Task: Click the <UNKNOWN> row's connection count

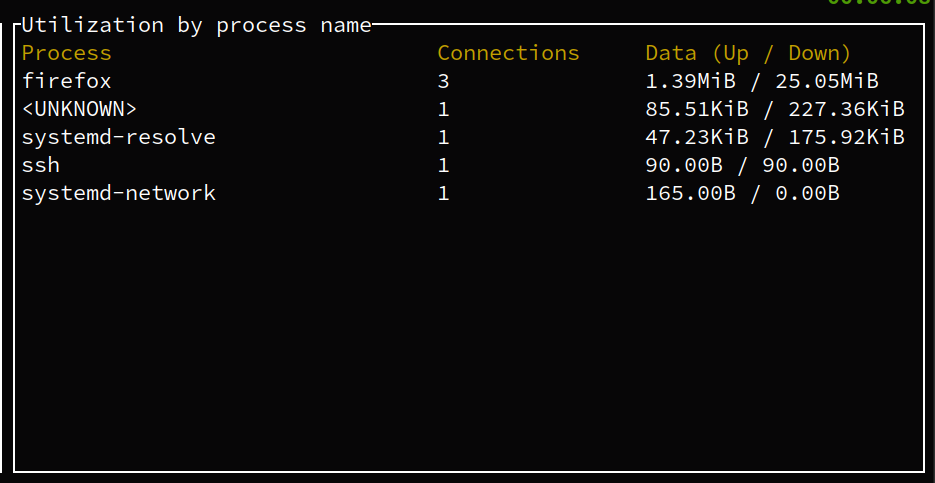Action: point(443,109)
